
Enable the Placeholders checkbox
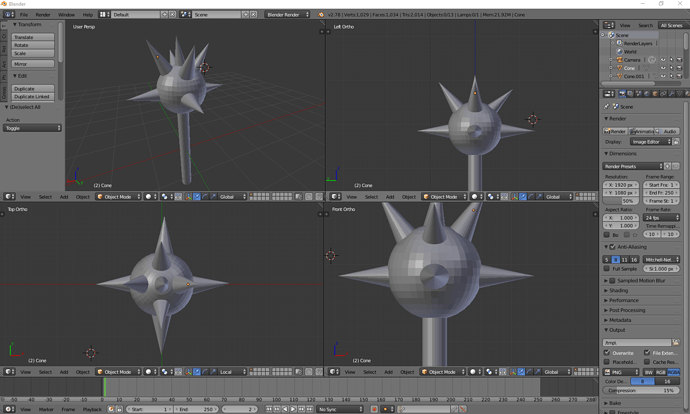[x=607, y=362]
